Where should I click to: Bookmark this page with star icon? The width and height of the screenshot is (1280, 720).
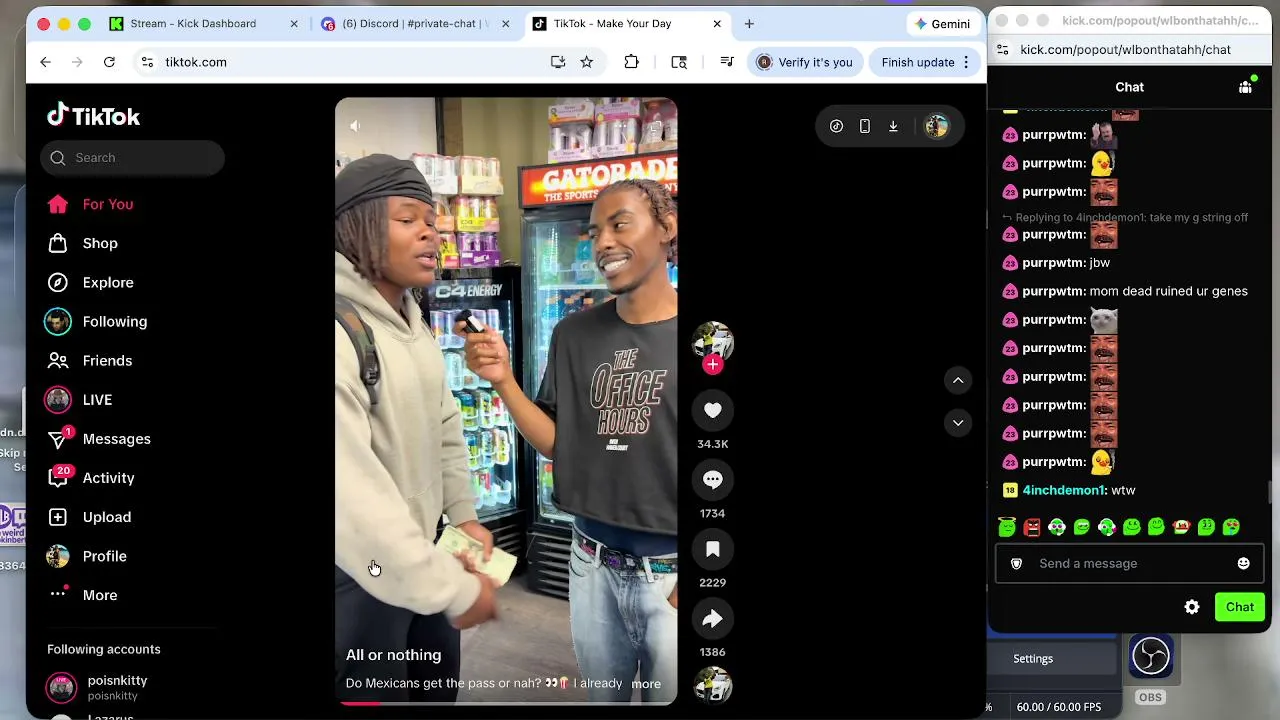587,62
